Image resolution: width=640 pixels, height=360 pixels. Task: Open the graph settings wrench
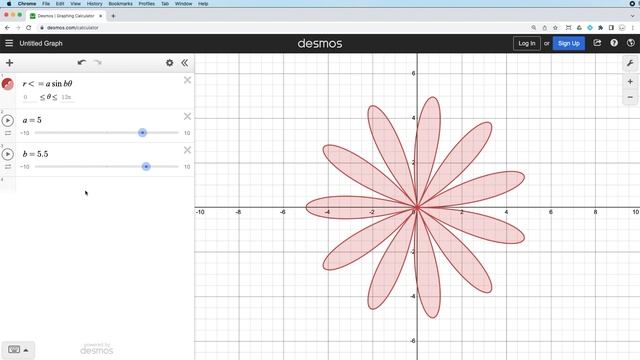click(x=630, y=63)
